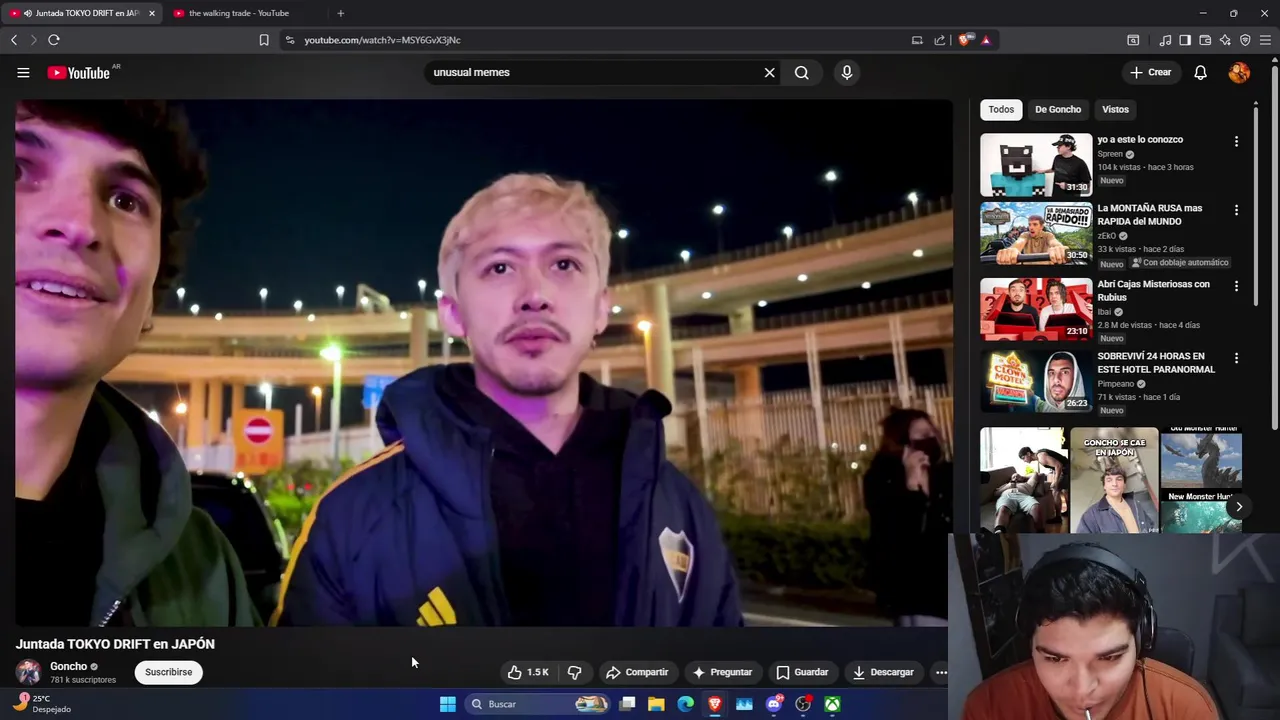Open a new browser tab
This screenshot has width=1280, height=720.
click(340, 13)
